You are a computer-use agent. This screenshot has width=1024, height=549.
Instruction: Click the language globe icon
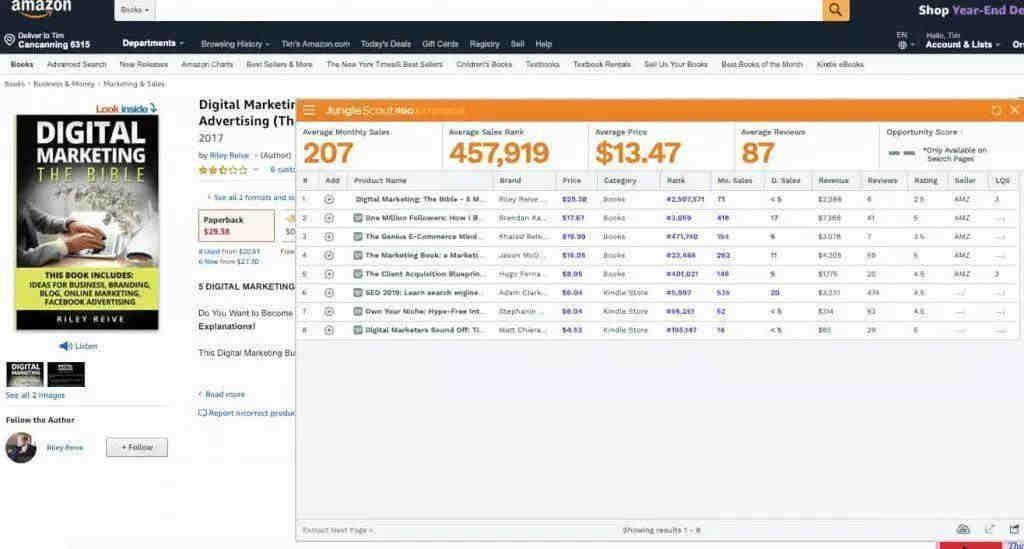click(x=902, y=45)
